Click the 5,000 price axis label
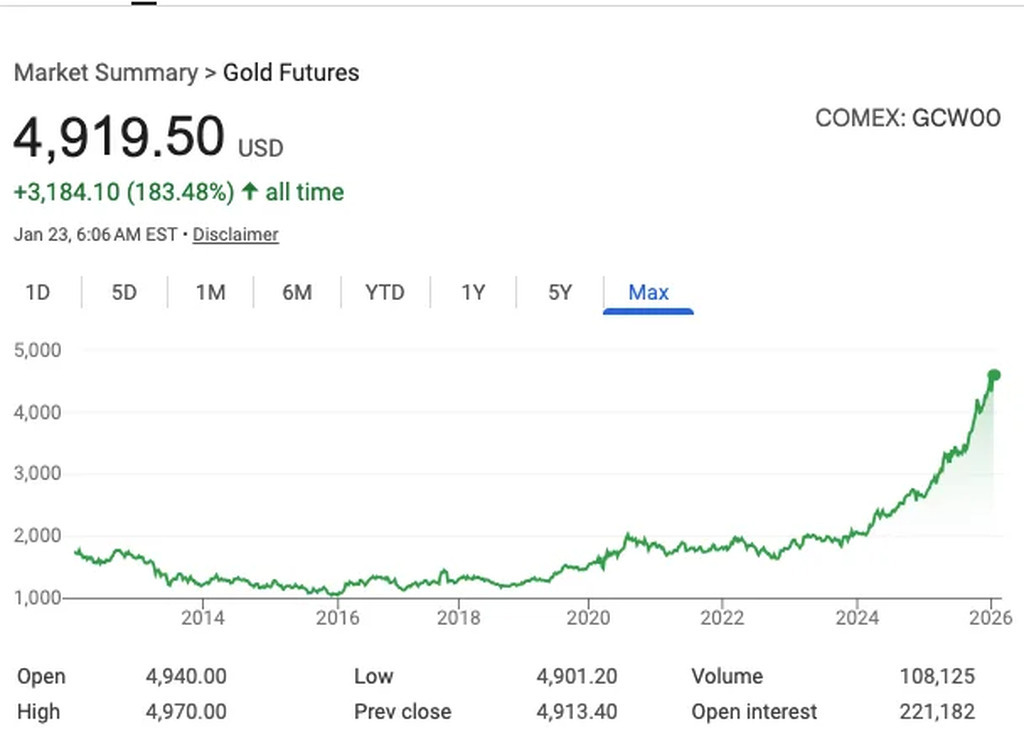This screenshot has height=734, width=1024. 38,351
